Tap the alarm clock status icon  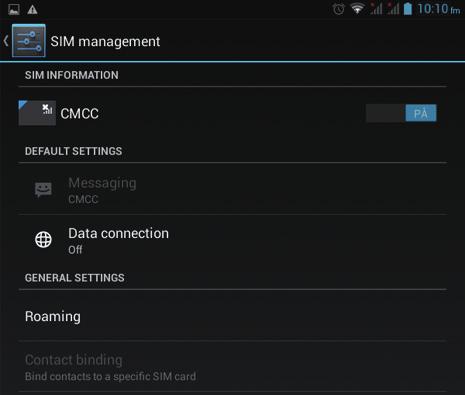click(x=339, y=9)
